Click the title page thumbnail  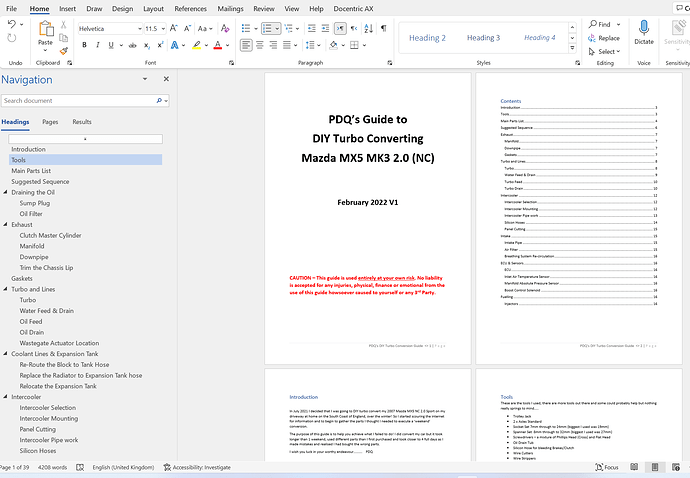click(x=368, y=218)
